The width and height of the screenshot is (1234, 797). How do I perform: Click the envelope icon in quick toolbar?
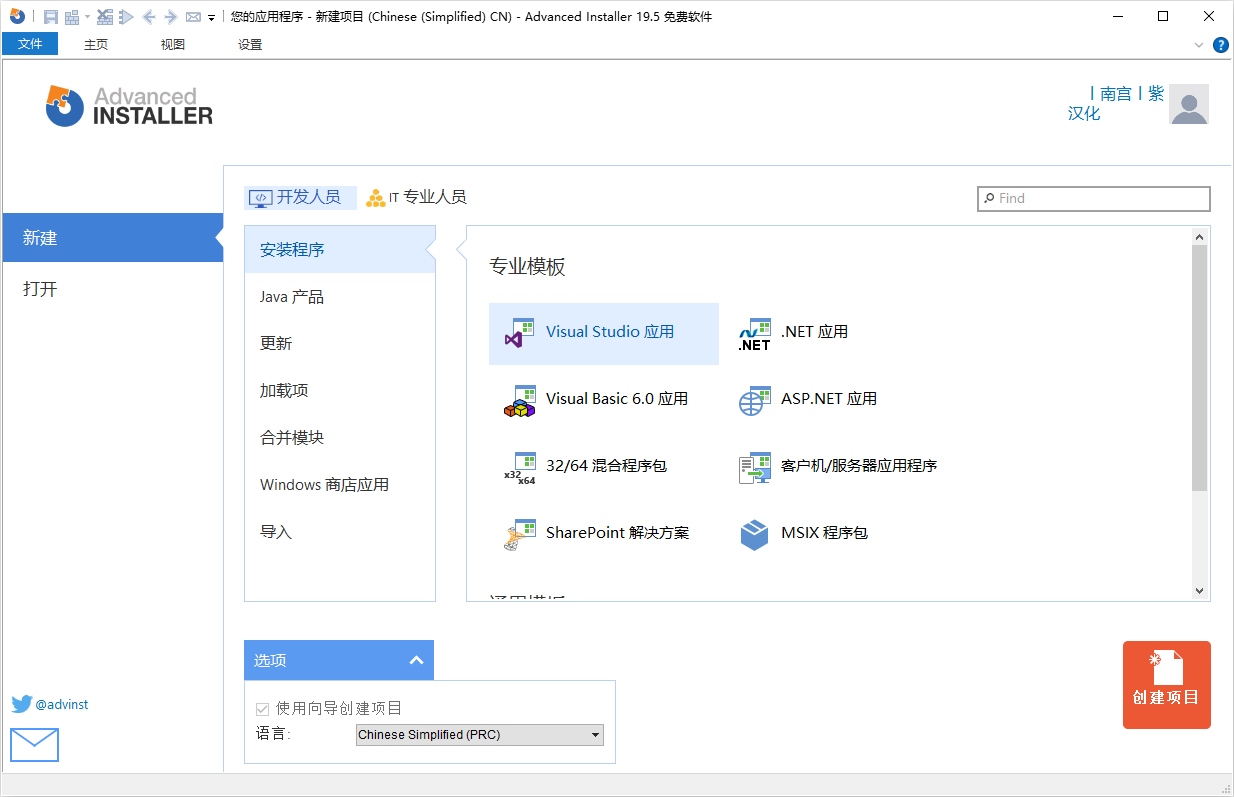193,17
